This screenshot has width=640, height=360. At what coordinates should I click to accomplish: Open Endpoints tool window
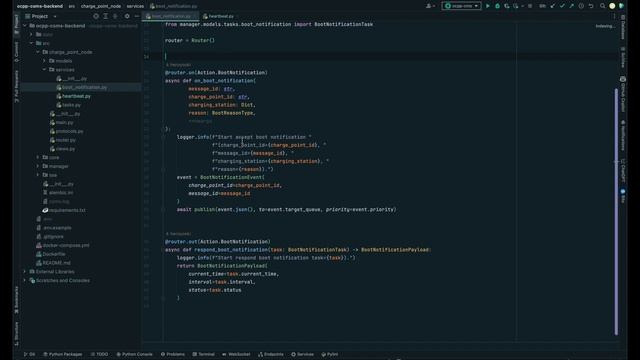pos(271,354)
